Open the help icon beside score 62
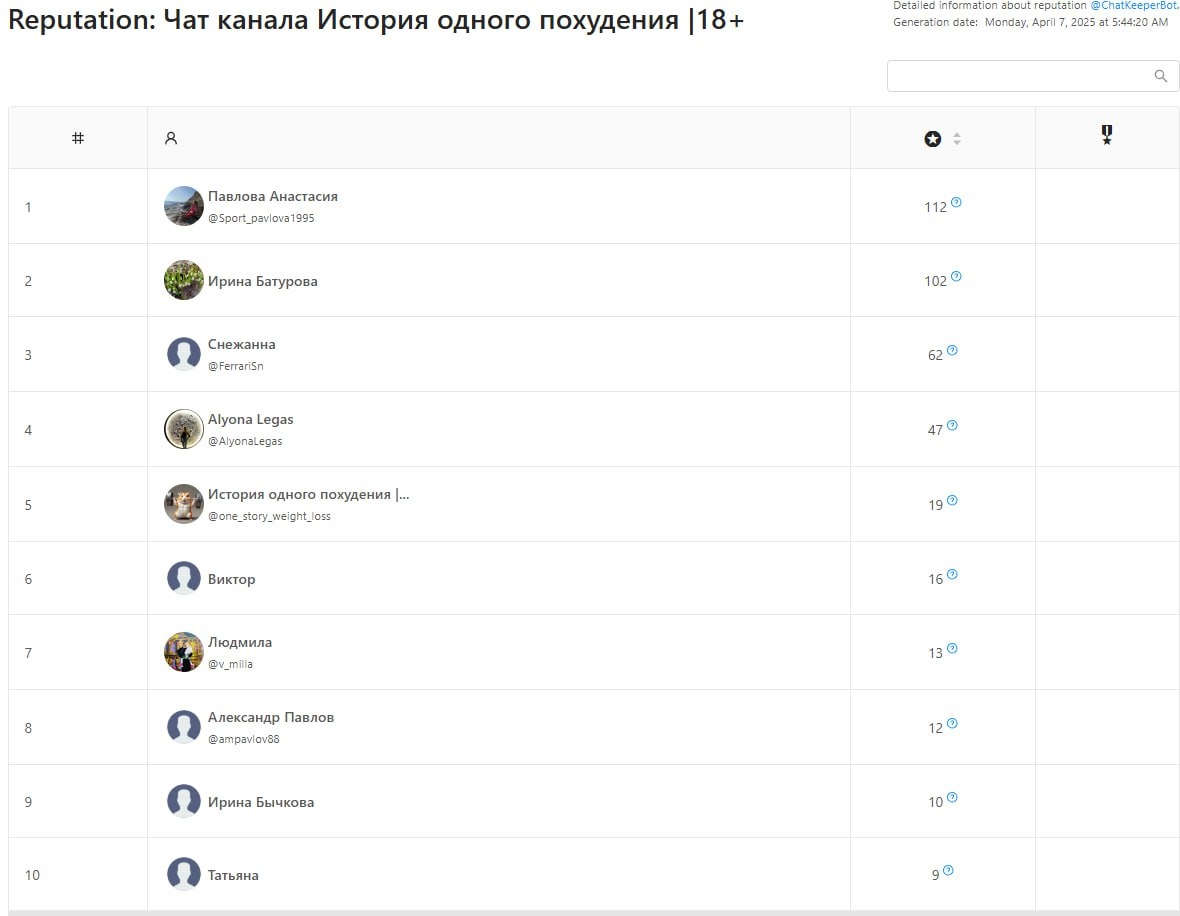 click(x=952, y=350)
